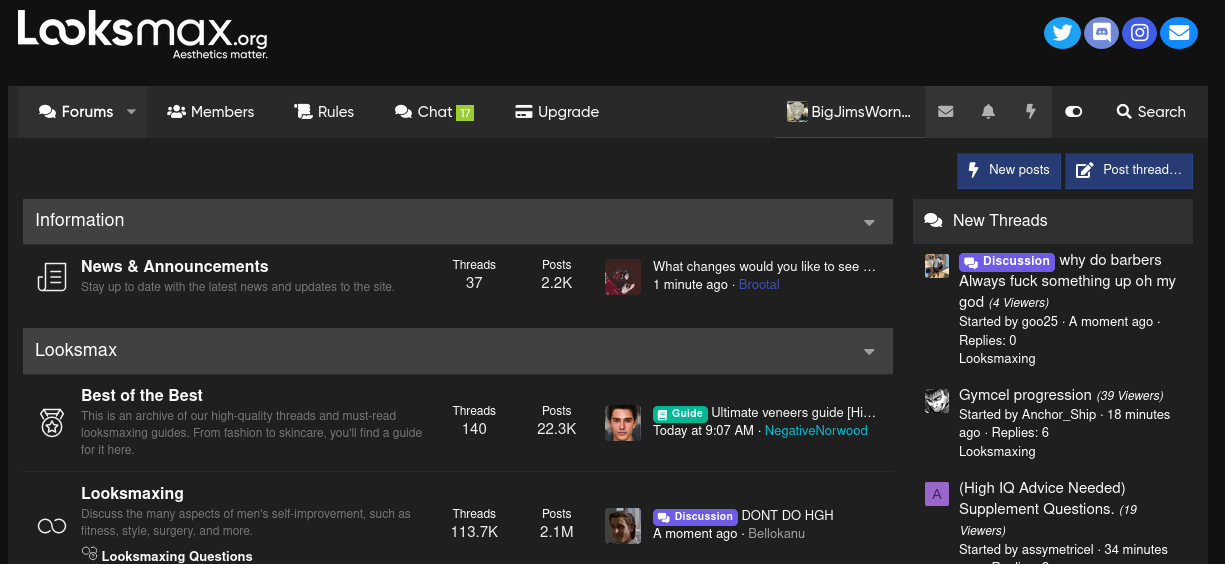Open the 'why do barbers' thread
Viewport: 1225px width, 564px height.
coord(1067,281)
